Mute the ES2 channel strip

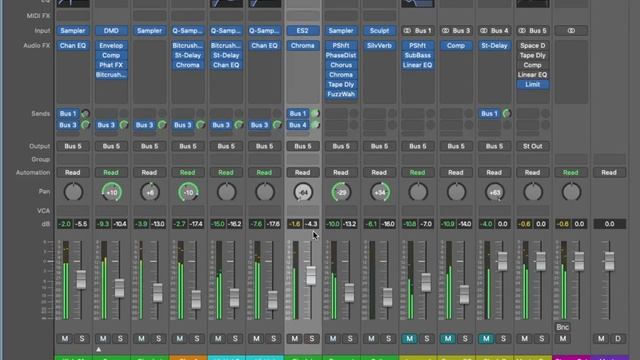coord(295,338)
